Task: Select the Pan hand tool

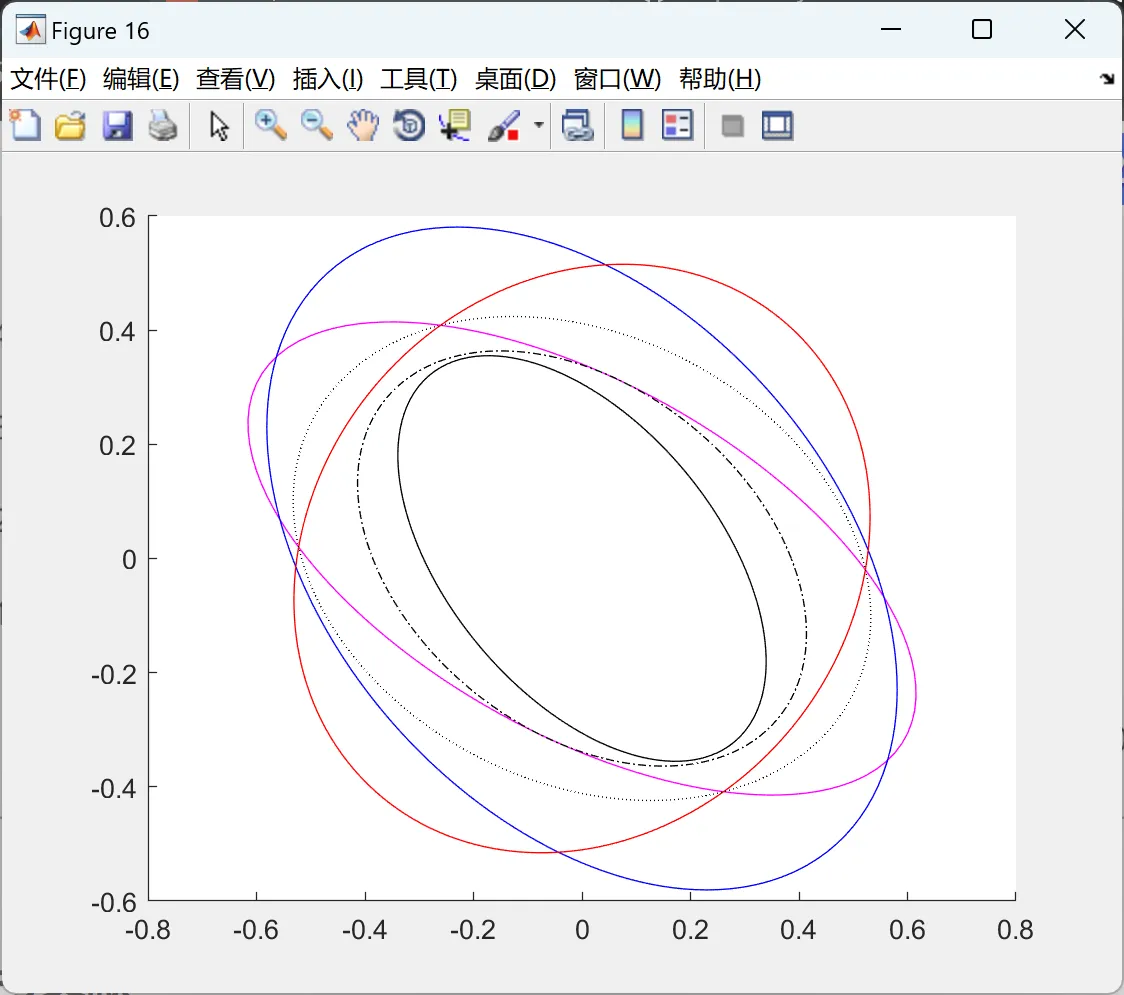Action: [363, 125]
